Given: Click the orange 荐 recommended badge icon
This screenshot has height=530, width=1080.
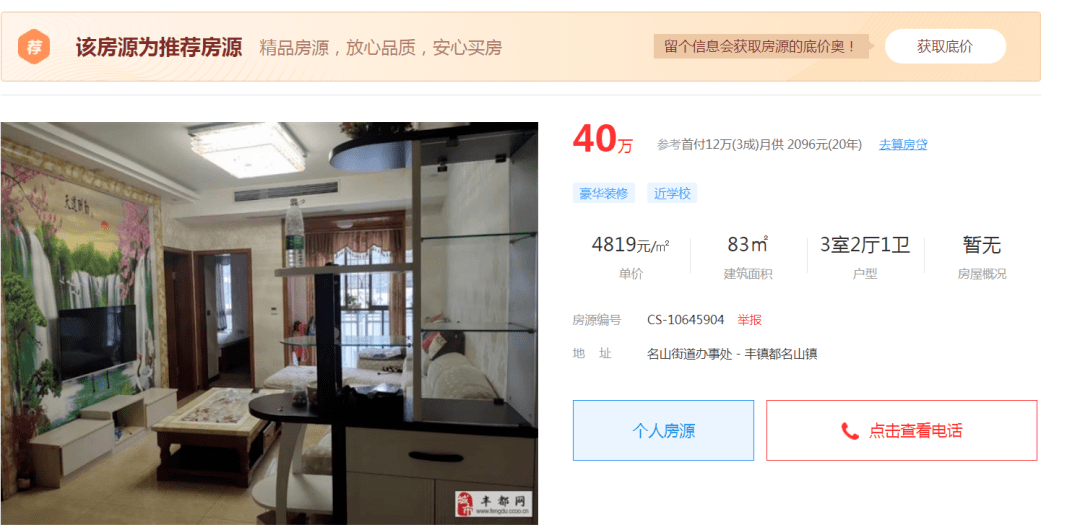Looking at the screenshot, I should [34, 47].
